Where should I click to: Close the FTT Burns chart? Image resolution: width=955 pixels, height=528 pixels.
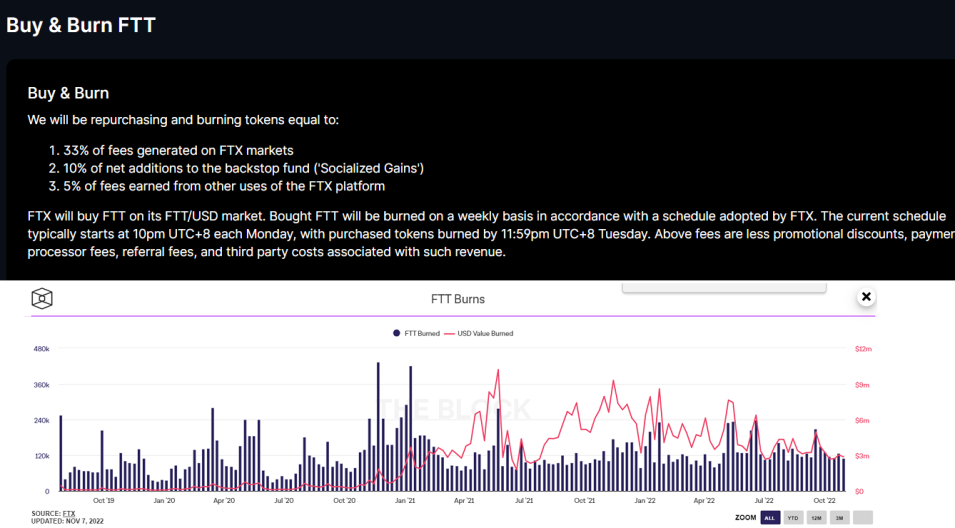point(866,297)
